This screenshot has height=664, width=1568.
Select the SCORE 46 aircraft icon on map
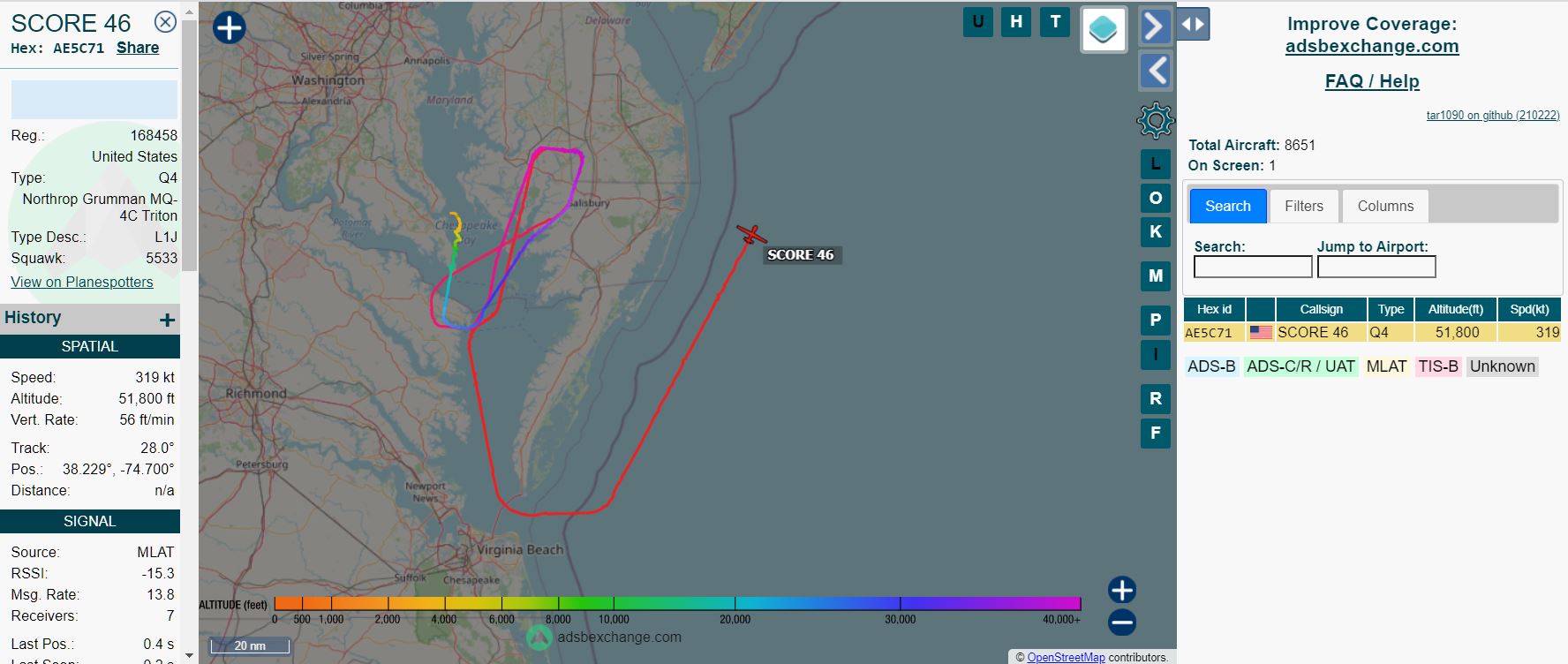(x=752, y=235)
